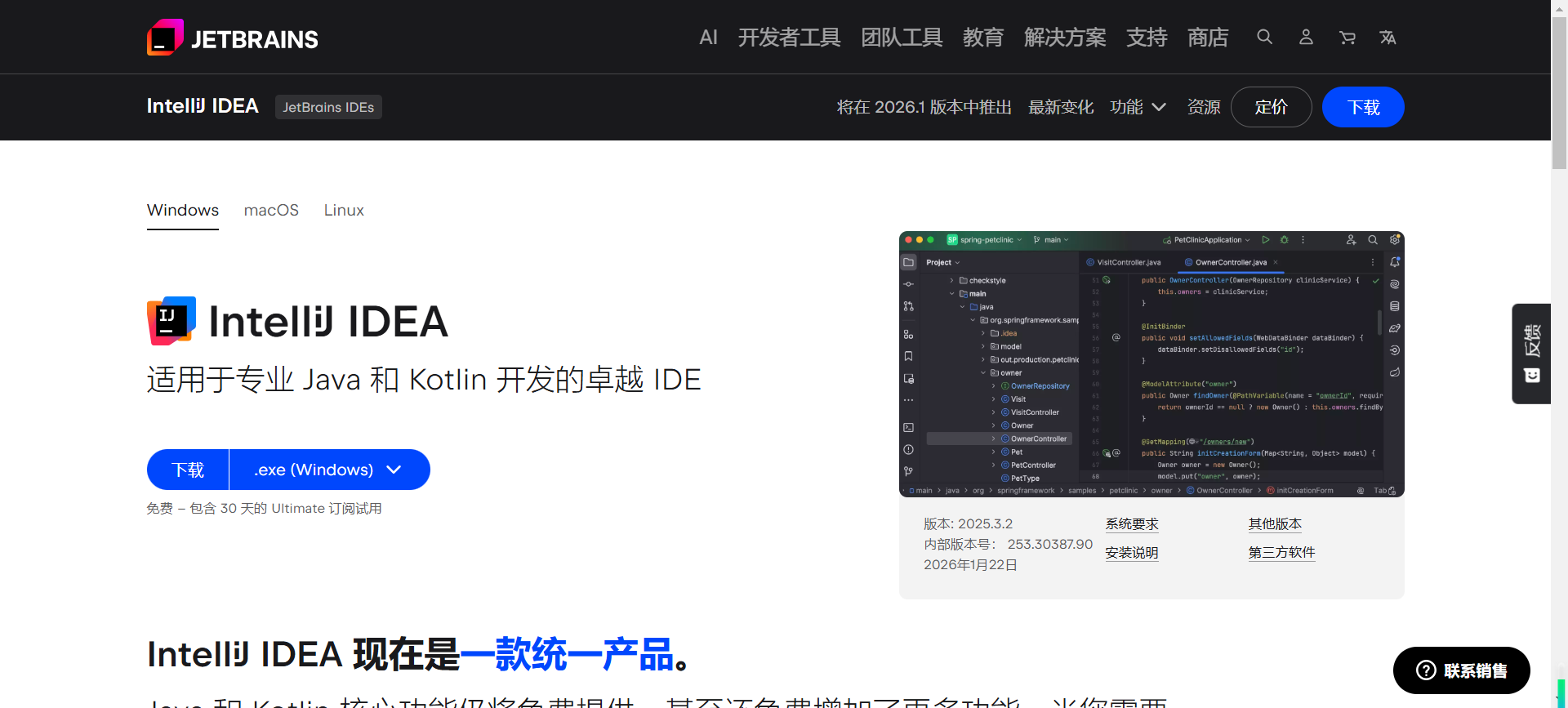
Task: Open 开发者工具 menu
Action: pyautogui.click(x=789, y=38)
